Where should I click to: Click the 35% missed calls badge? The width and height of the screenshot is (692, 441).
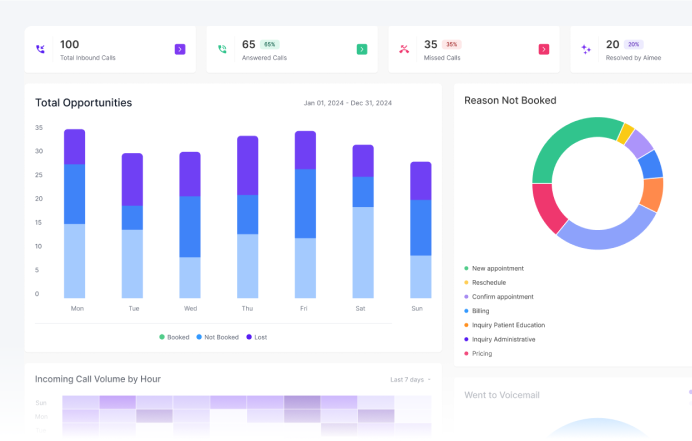(451, 44)
